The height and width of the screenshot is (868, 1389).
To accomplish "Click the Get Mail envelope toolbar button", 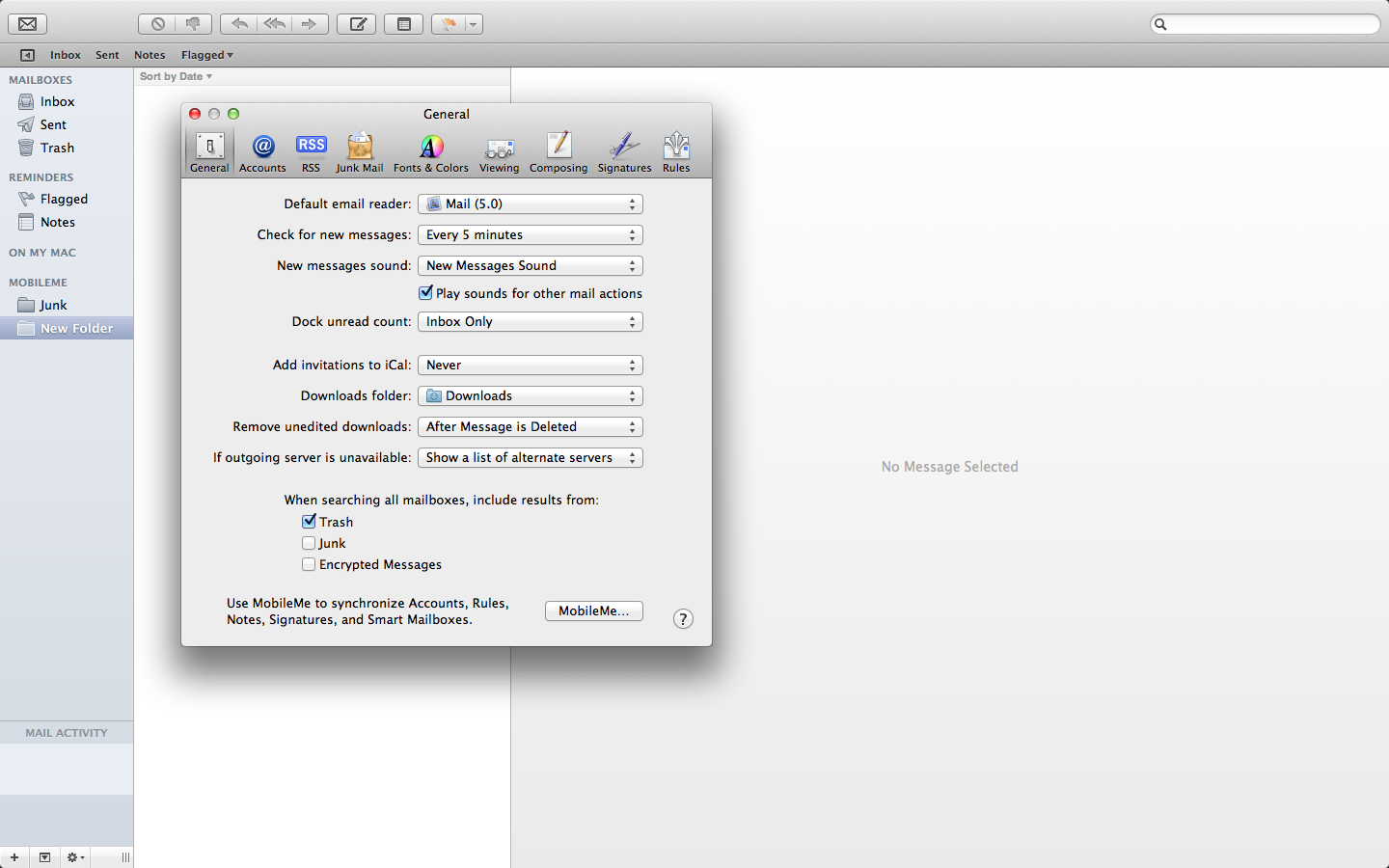I will (28, 24).
